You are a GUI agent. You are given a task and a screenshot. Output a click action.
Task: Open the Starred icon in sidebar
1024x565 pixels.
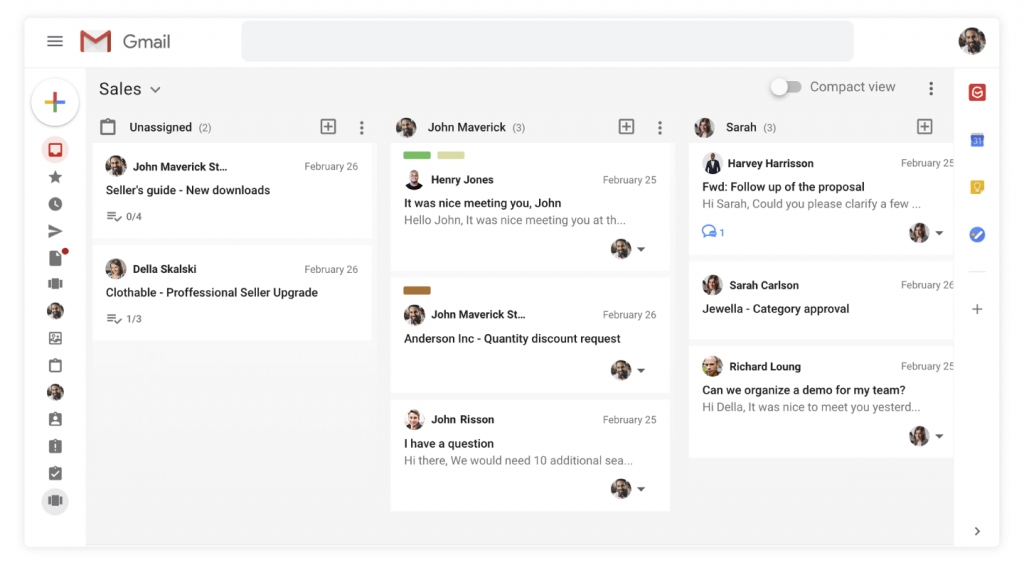(x=56, y=177)
